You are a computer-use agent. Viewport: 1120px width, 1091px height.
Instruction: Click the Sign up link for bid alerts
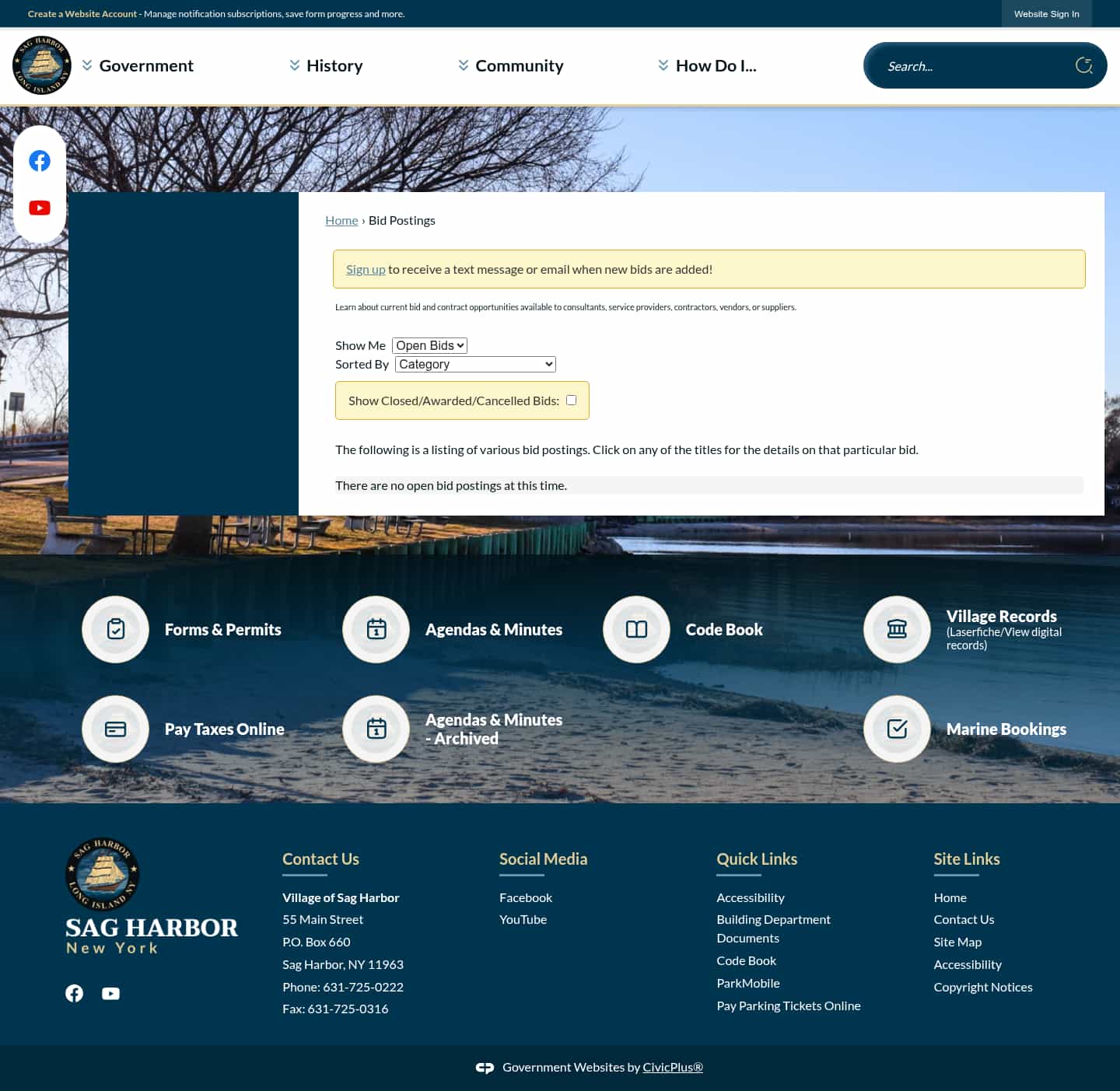pos(366,268)
